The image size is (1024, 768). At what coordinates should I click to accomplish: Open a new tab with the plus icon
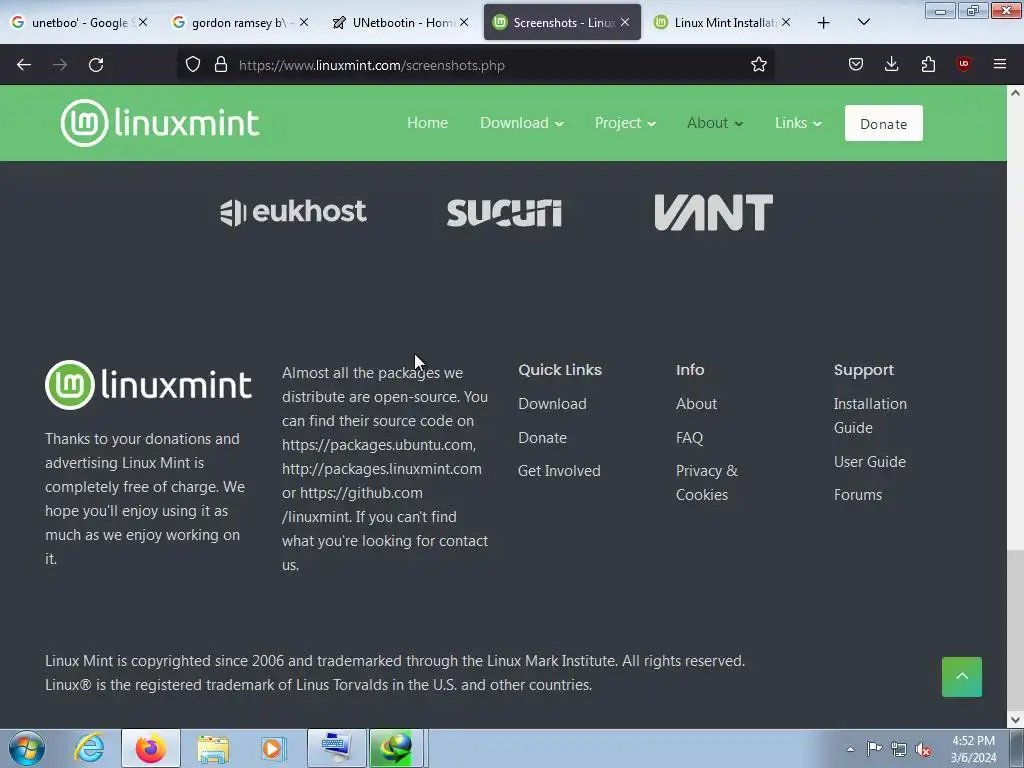point(824,23)
